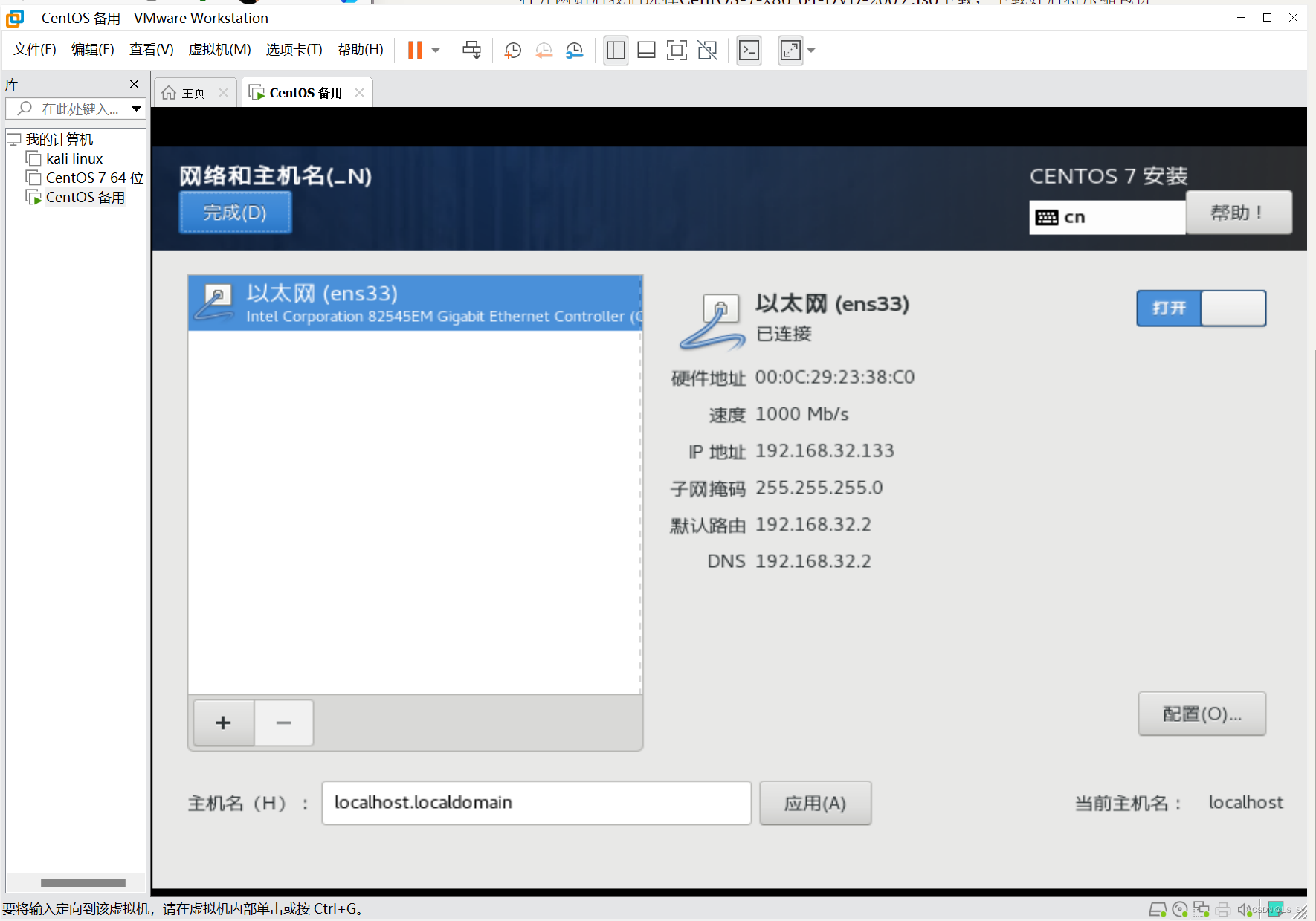Viewport: 1316px width, 921px height.
Task: Close the CentOS 备用 tab
Action: [359, 93]
